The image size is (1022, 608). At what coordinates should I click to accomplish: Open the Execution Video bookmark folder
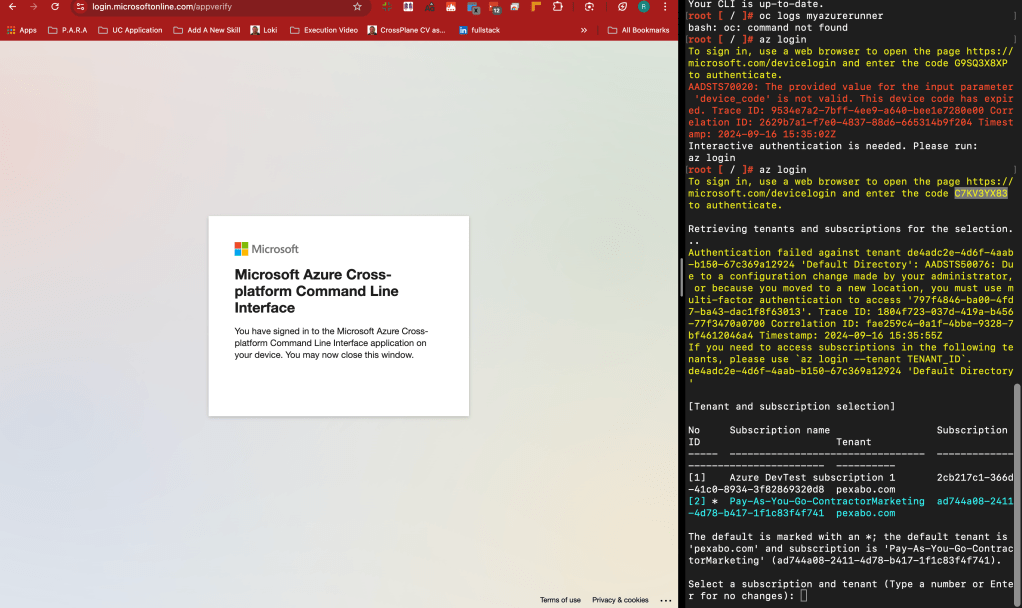(324, 30)
